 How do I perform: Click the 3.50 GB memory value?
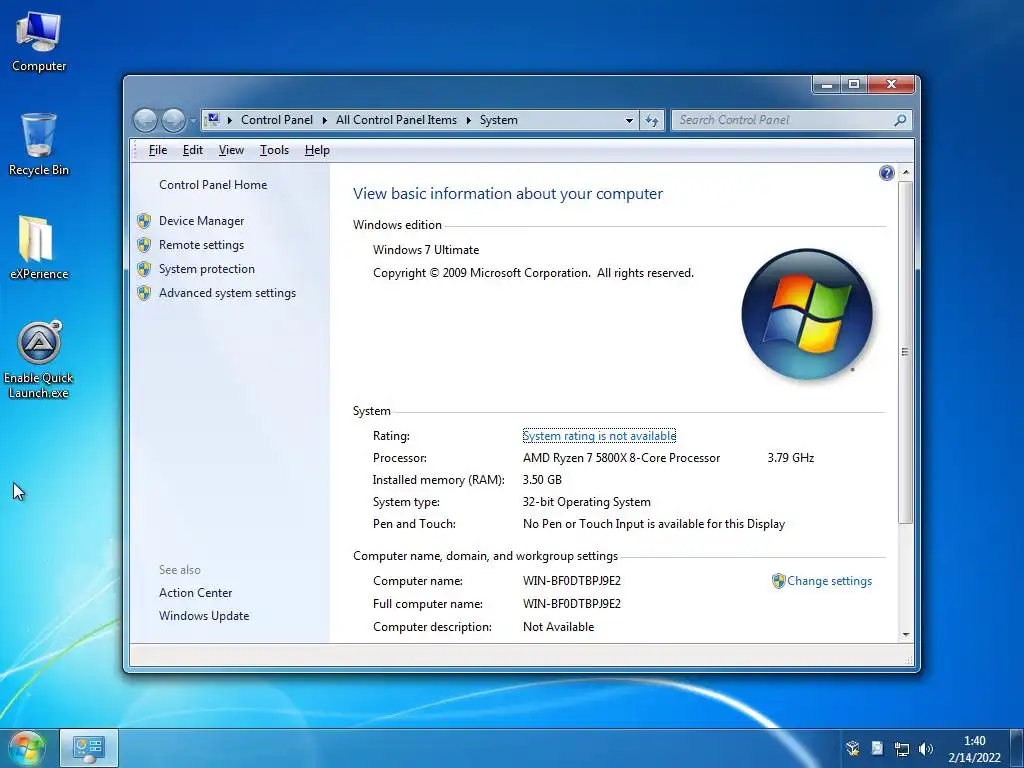click(542, 480)
